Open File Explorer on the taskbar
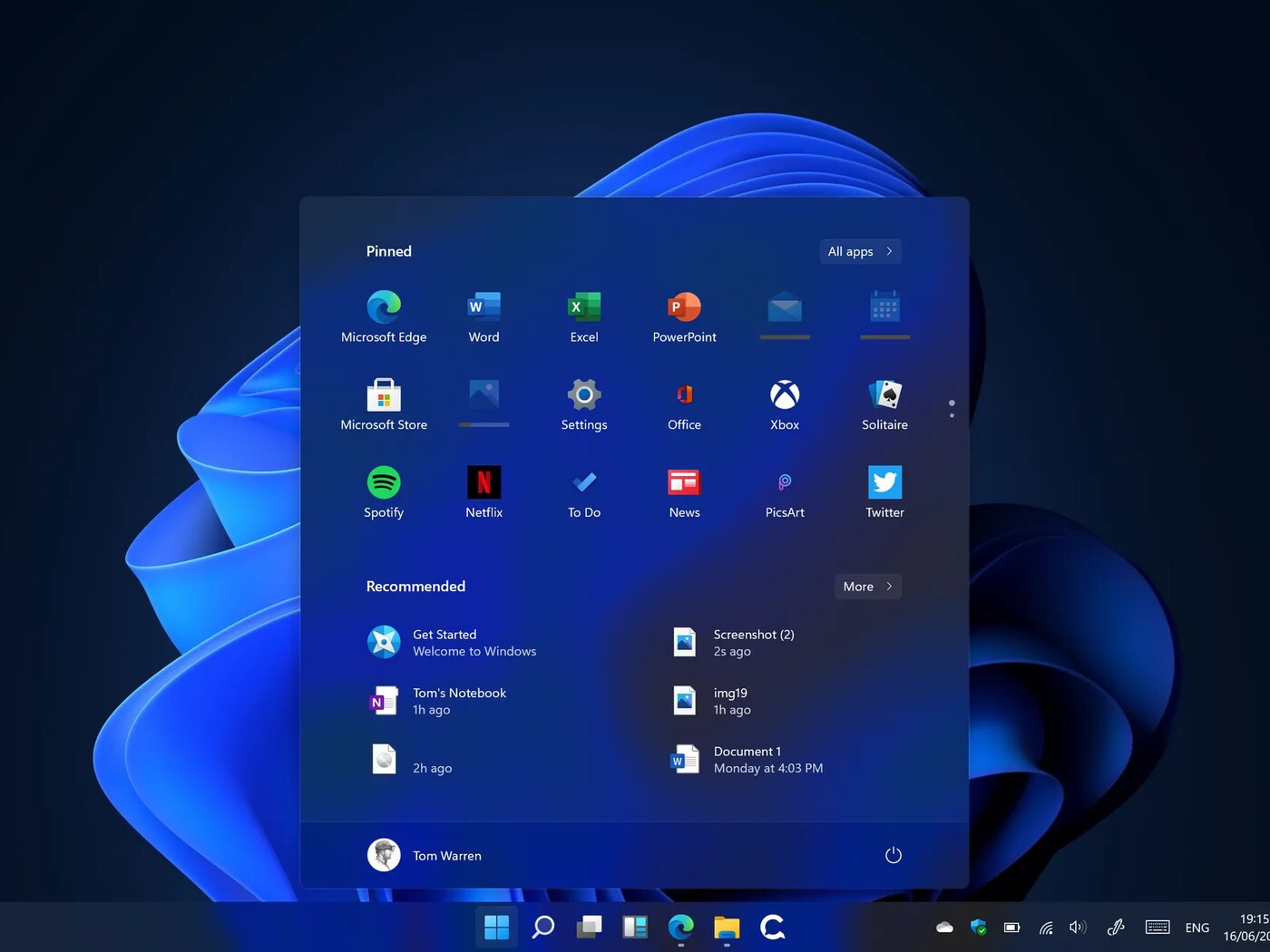 click(x=727, y=927)
